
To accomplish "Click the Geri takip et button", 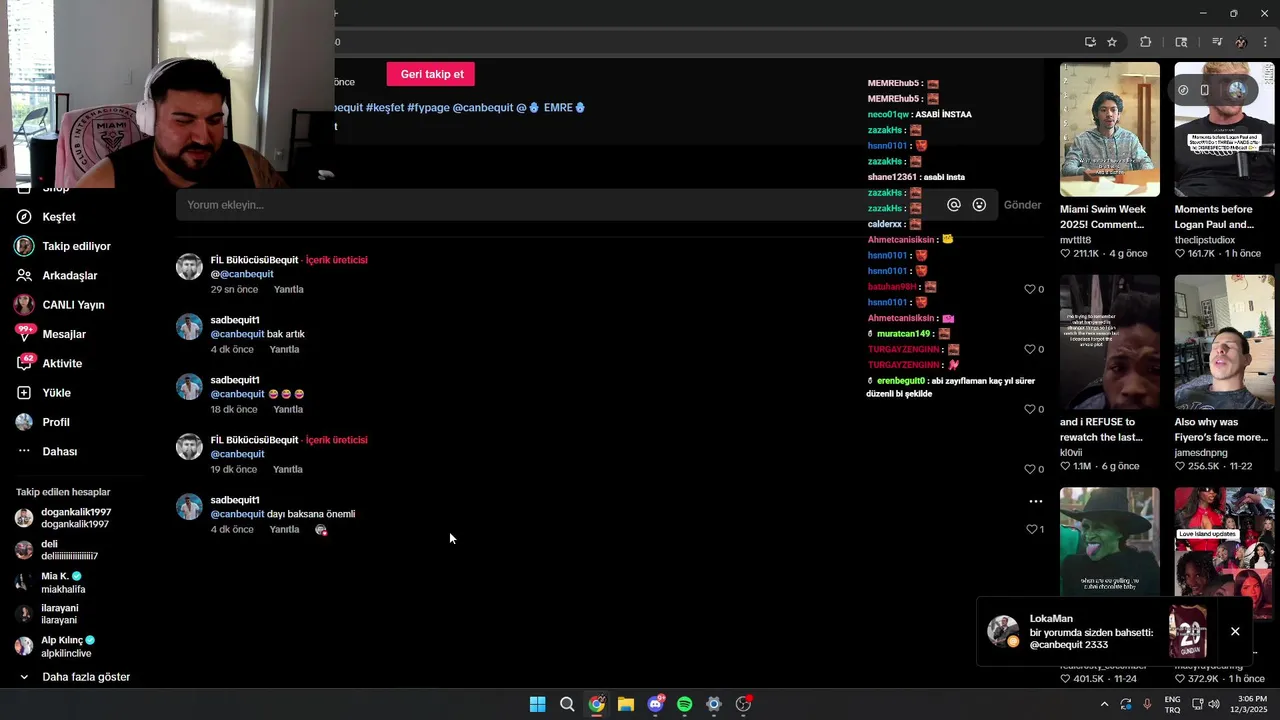I will pyautogui.click(x=432, y=74).
